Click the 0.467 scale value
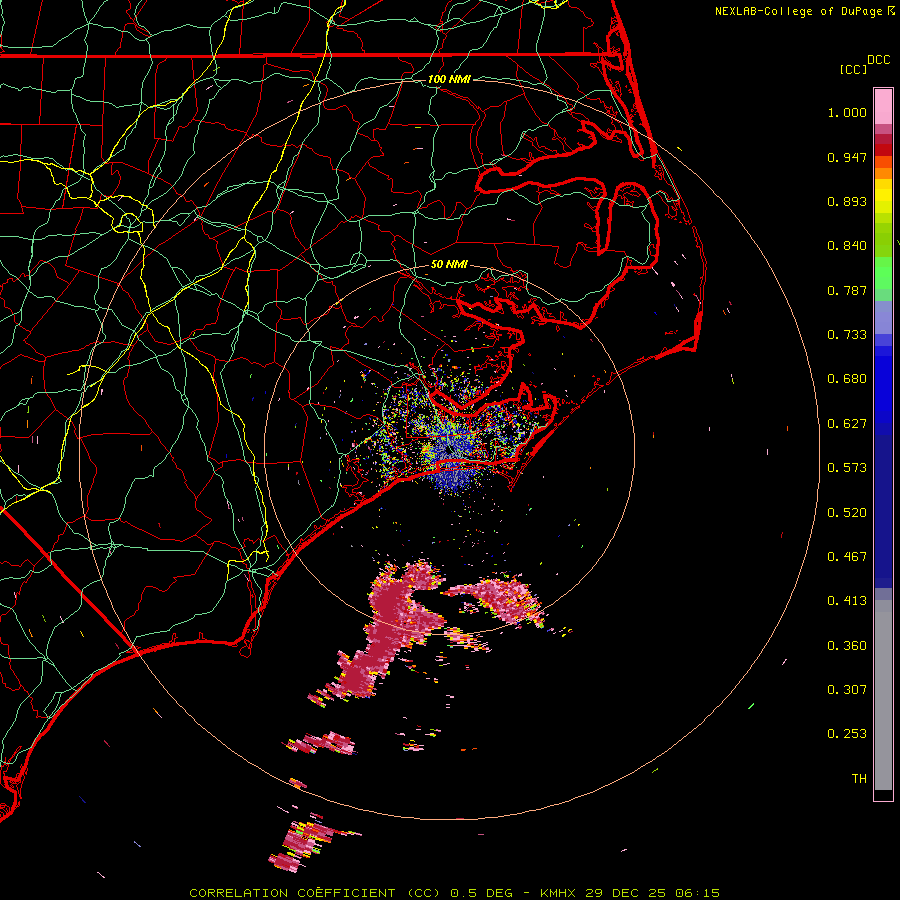 click(847, 557)
